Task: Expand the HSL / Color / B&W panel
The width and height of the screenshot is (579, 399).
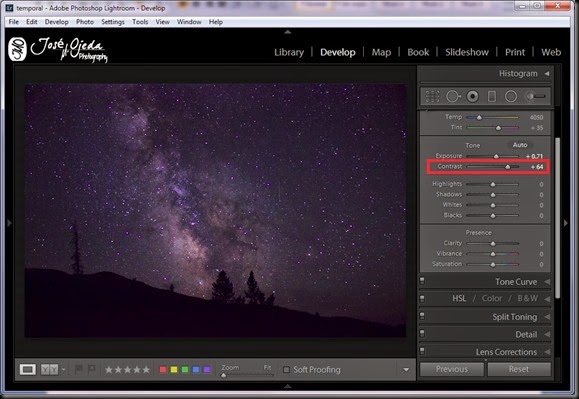Action: [x=547, y=299]
